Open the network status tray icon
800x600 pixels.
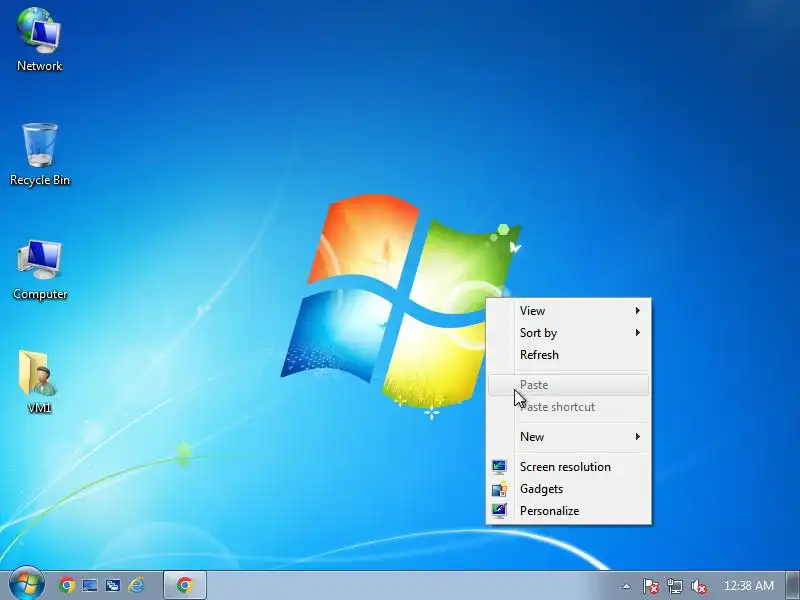click(x=674, y=586)
